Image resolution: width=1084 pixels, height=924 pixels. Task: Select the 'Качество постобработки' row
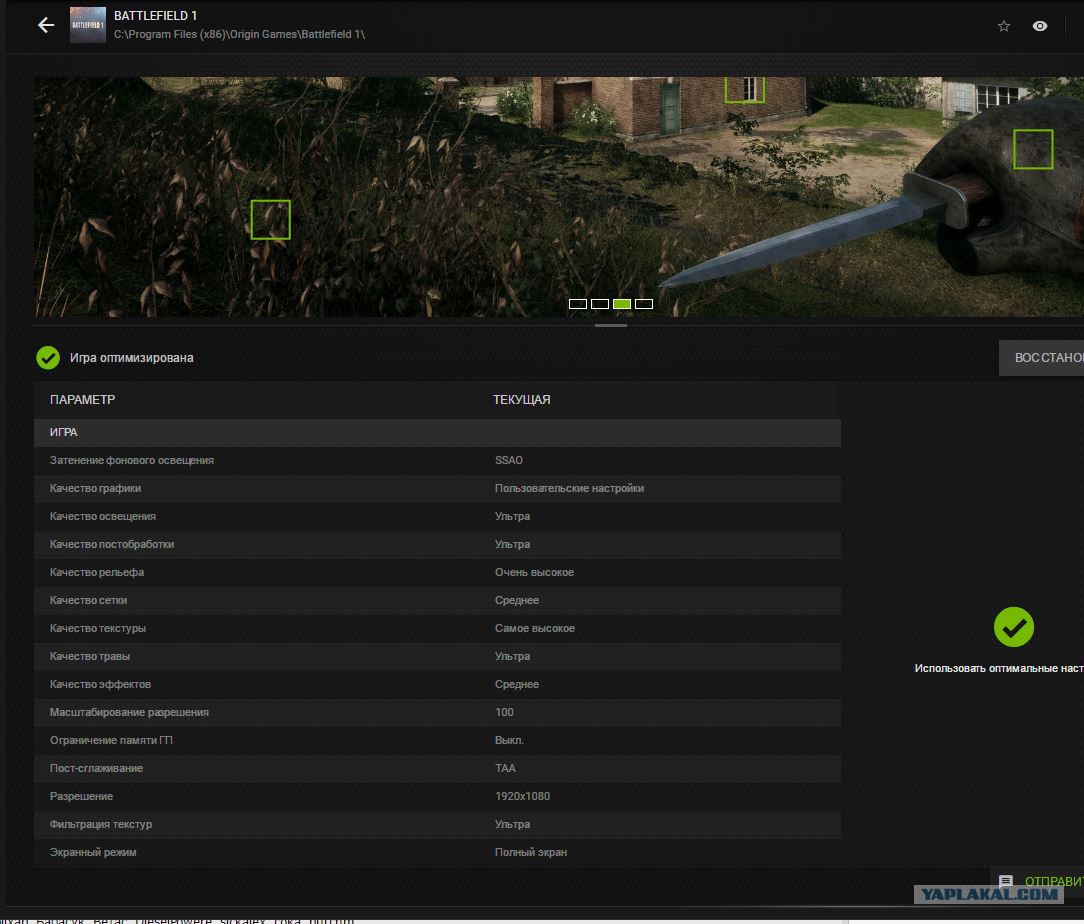pyautogui.click(x=438, y=545)
